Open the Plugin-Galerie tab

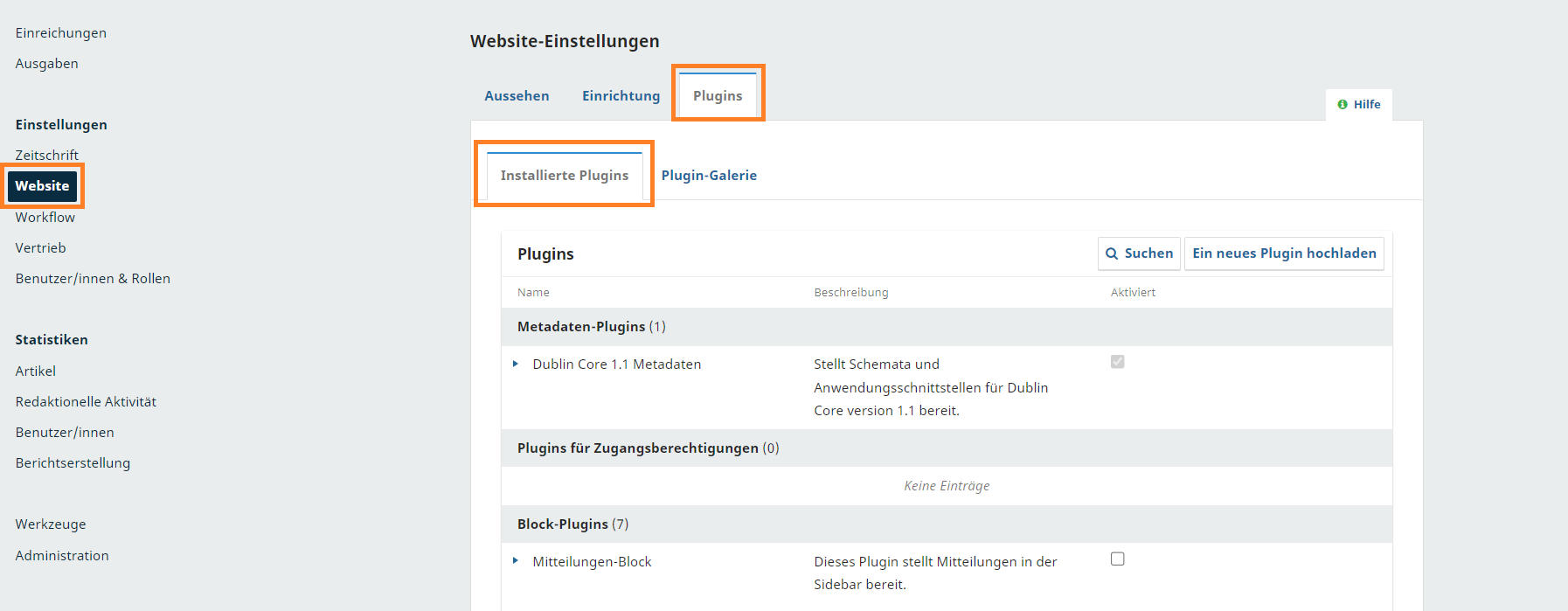coord(709,176)
